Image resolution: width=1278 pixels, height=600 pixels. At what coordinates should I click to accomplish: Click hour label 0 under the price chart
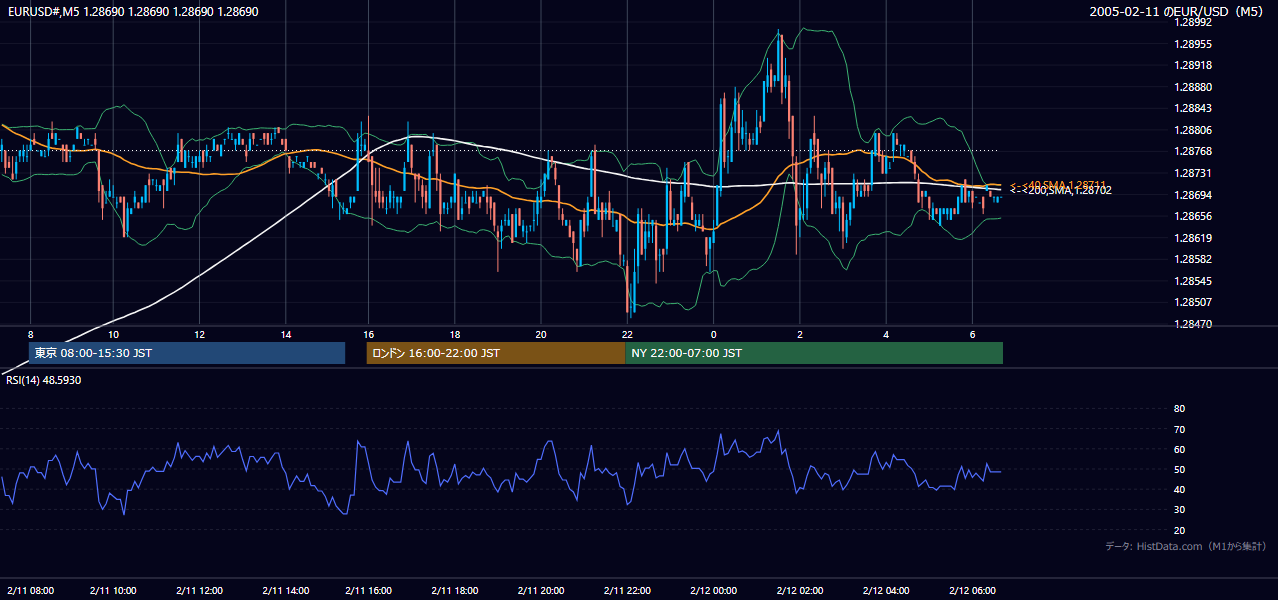coord(714,335)
